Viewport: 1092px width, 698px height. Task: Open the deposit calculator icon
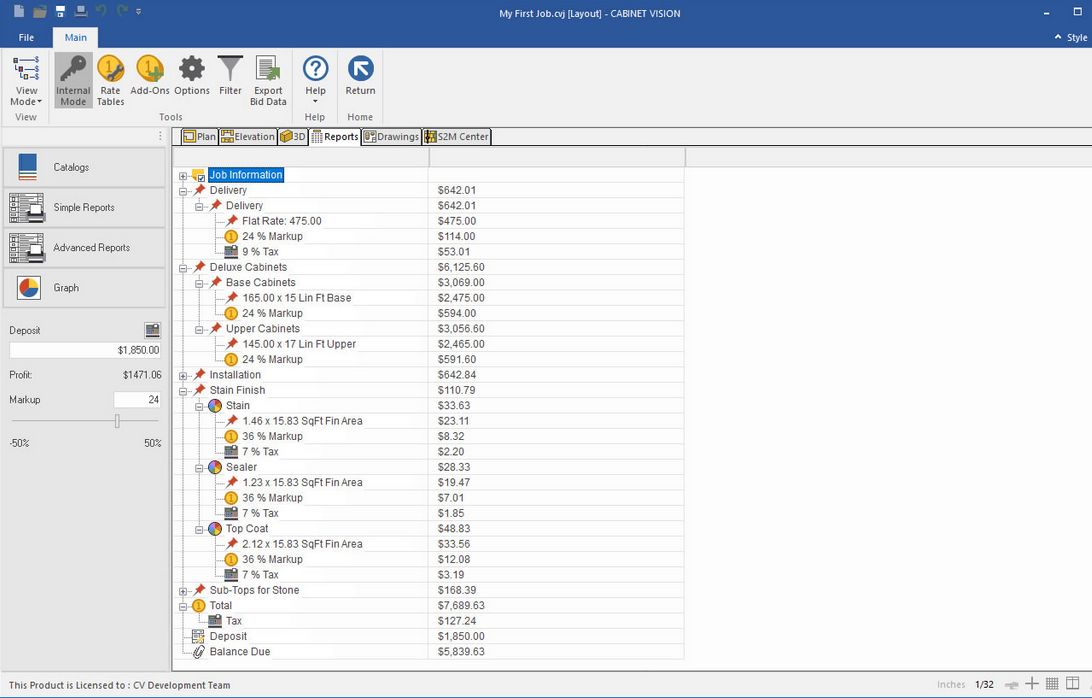(152, 330)
